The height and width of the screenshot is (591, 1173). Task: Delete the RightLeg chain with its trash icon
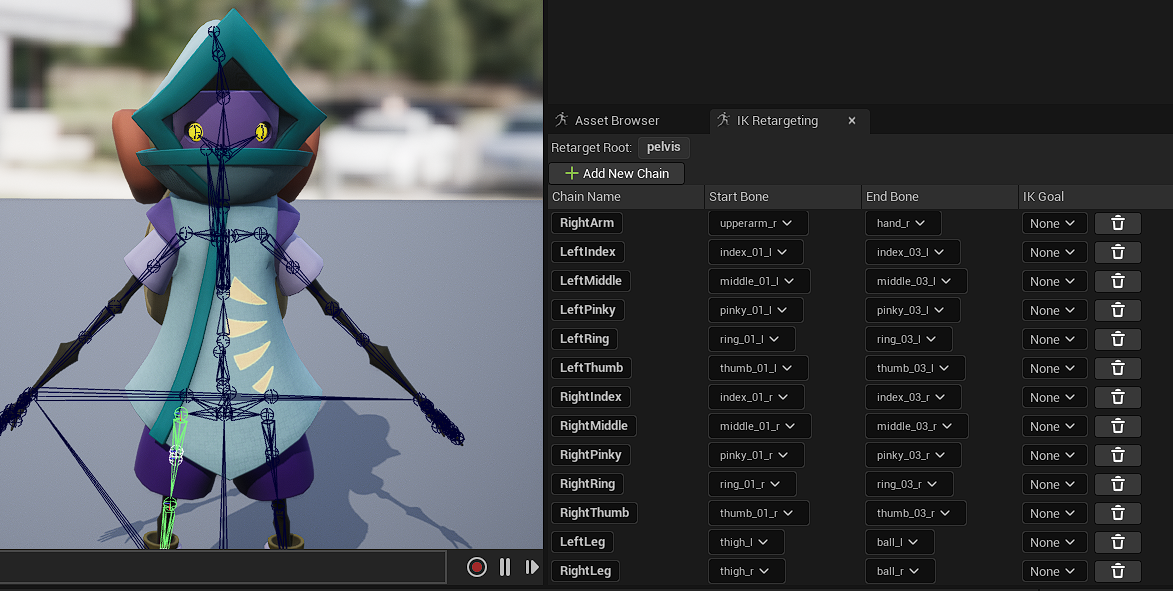(1118, 572)
